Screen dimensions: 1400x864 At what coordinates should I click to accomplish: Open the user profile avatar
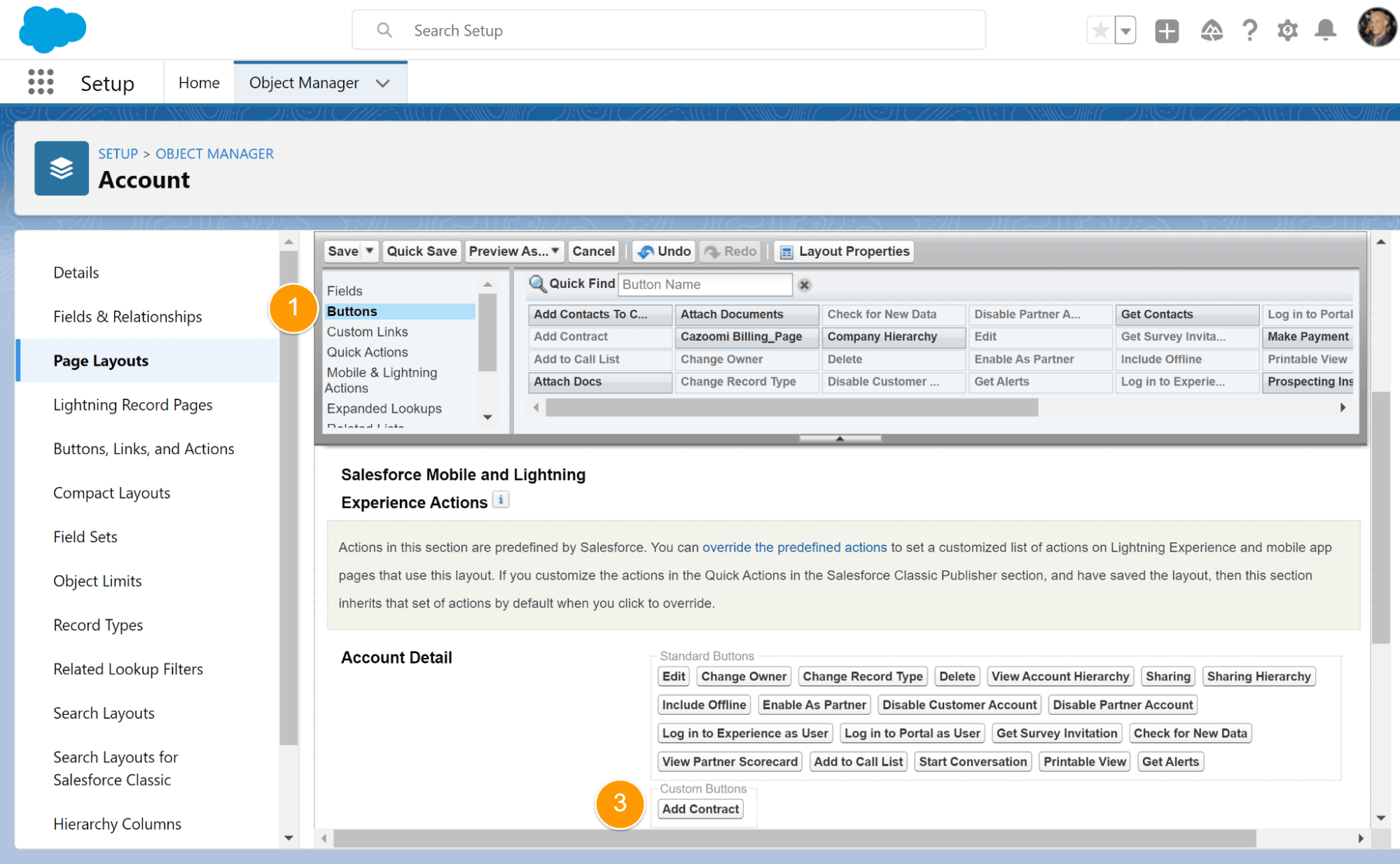coord(1377,28)
